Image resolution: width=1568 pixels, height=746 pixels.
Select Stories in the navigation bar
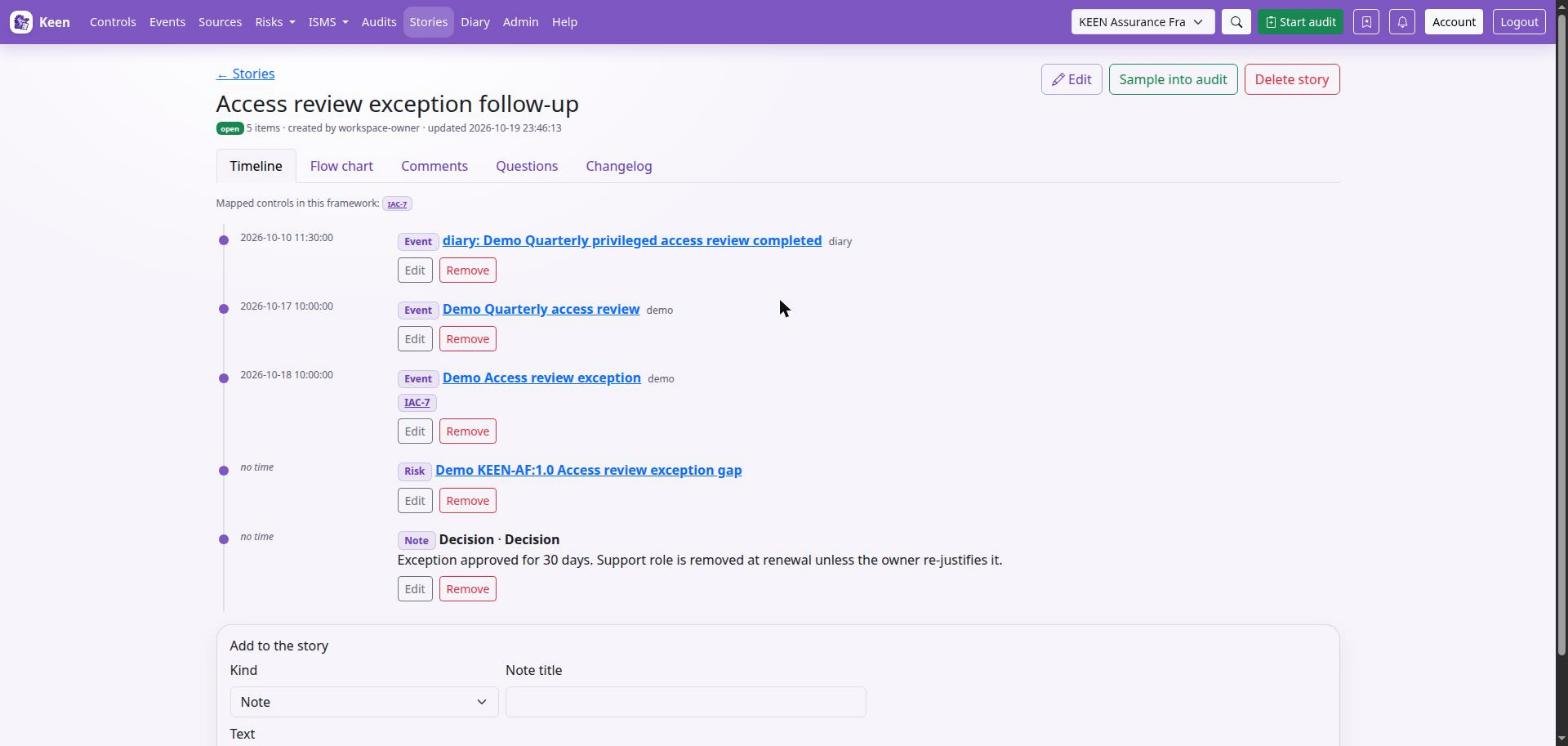click(428, 22)
